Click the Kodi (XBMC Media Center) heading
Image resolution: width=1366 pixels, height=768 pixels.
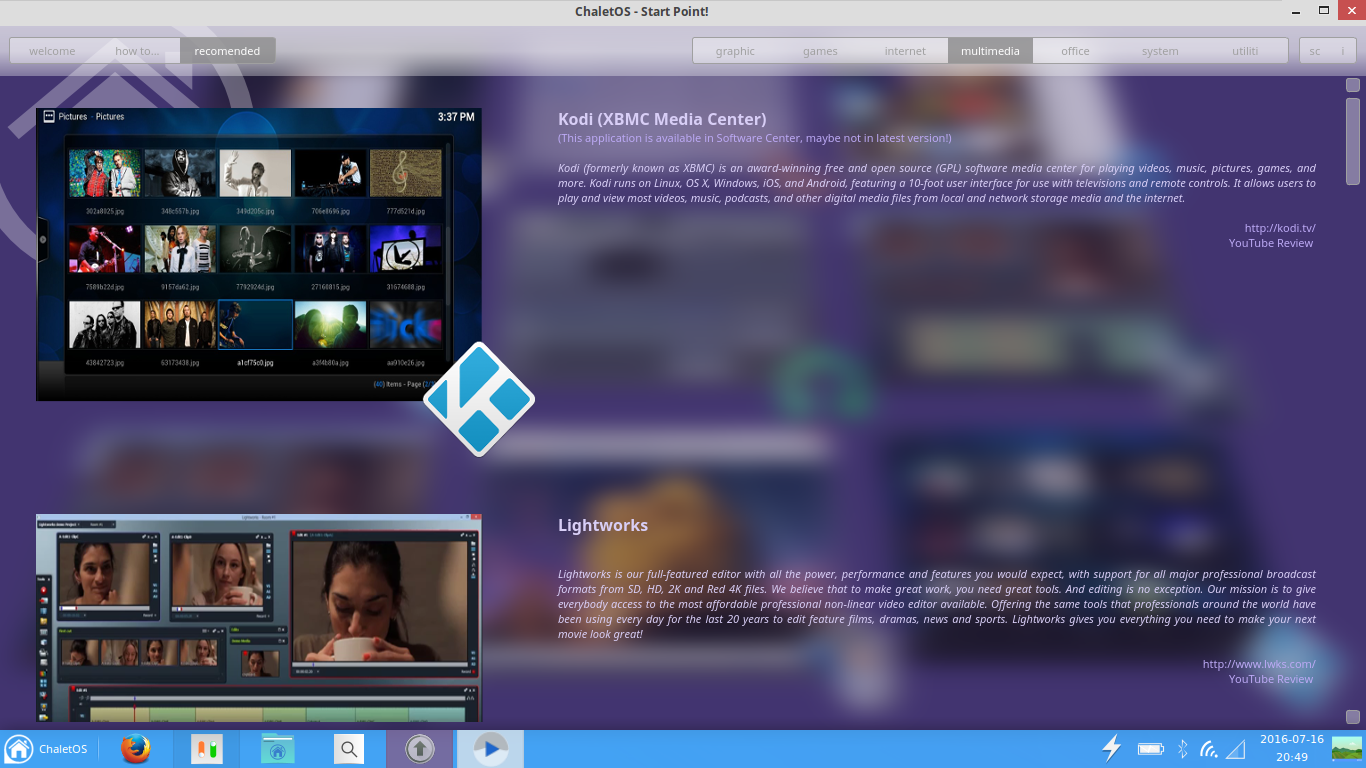click(662, 119)
